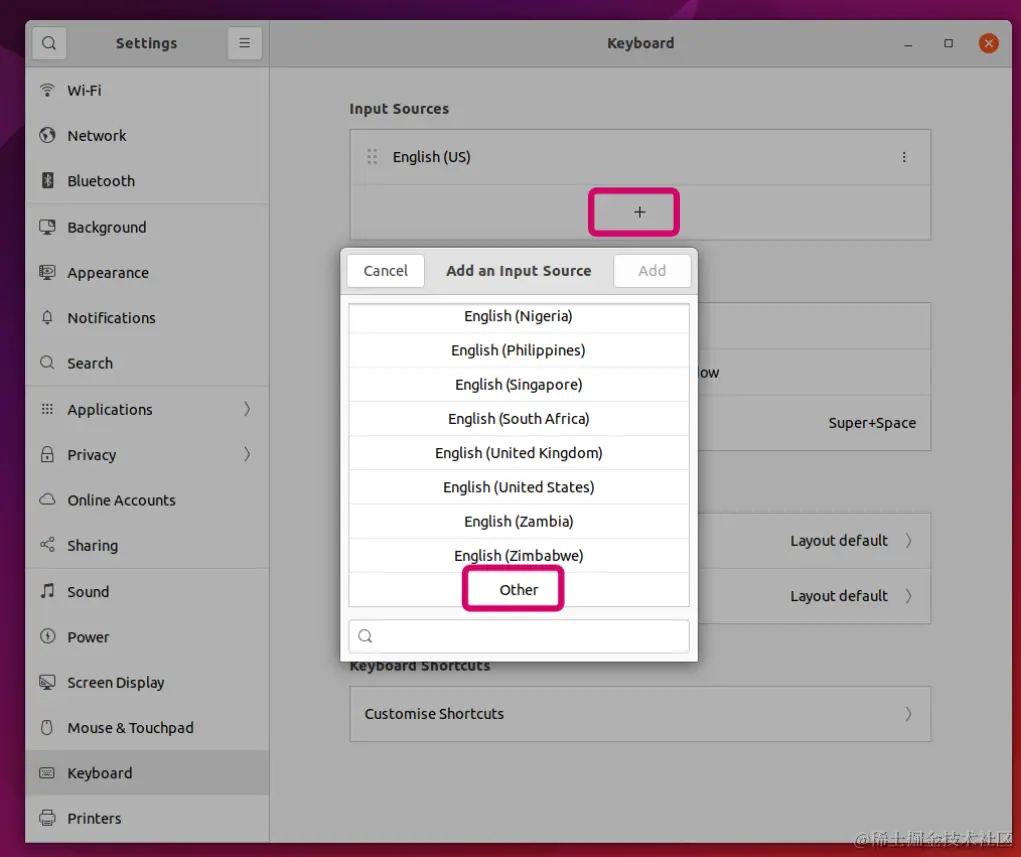Click Other in input source list

pos(519,590)
